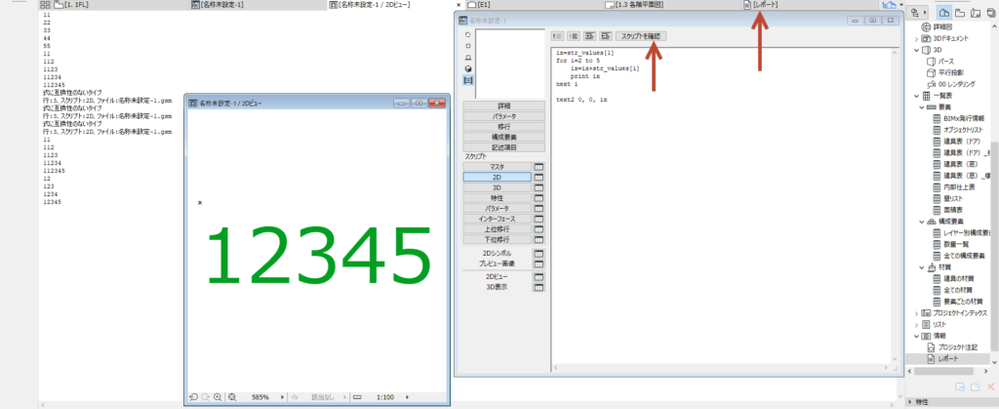Select the View Map folder icon in navigator

pos(960,13)
